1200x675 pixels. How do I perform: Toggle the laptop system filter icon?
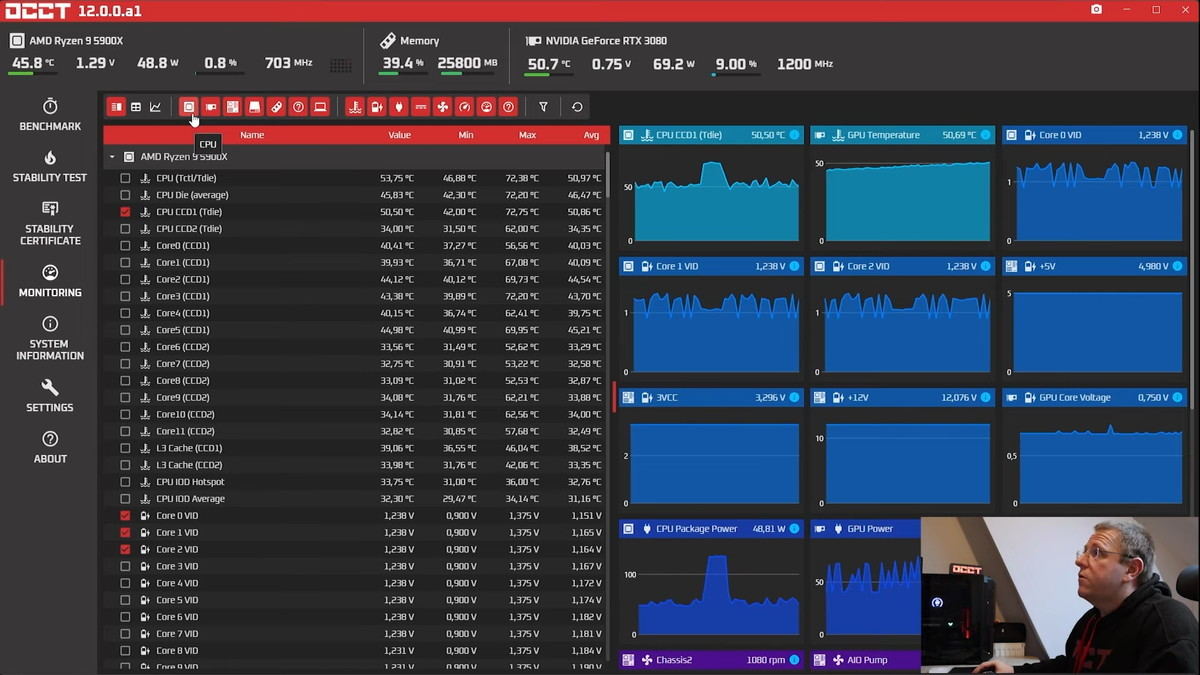point(320,106)
